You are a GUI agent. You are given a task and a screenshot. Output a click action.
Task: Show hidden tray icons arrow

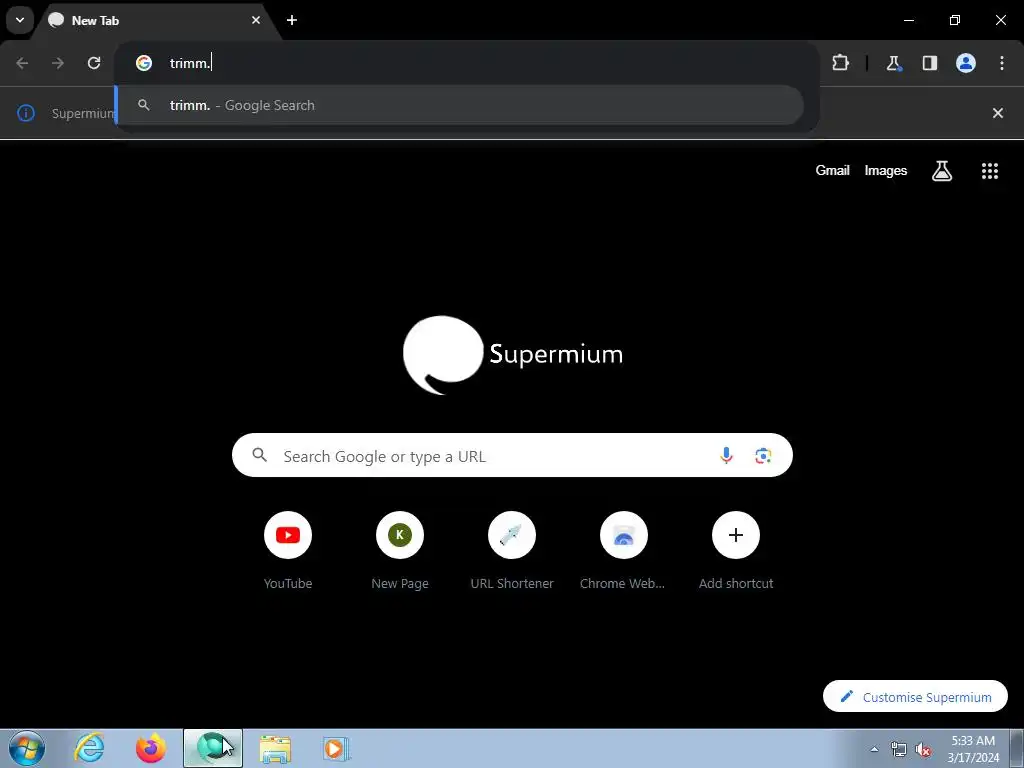point(874,749)
